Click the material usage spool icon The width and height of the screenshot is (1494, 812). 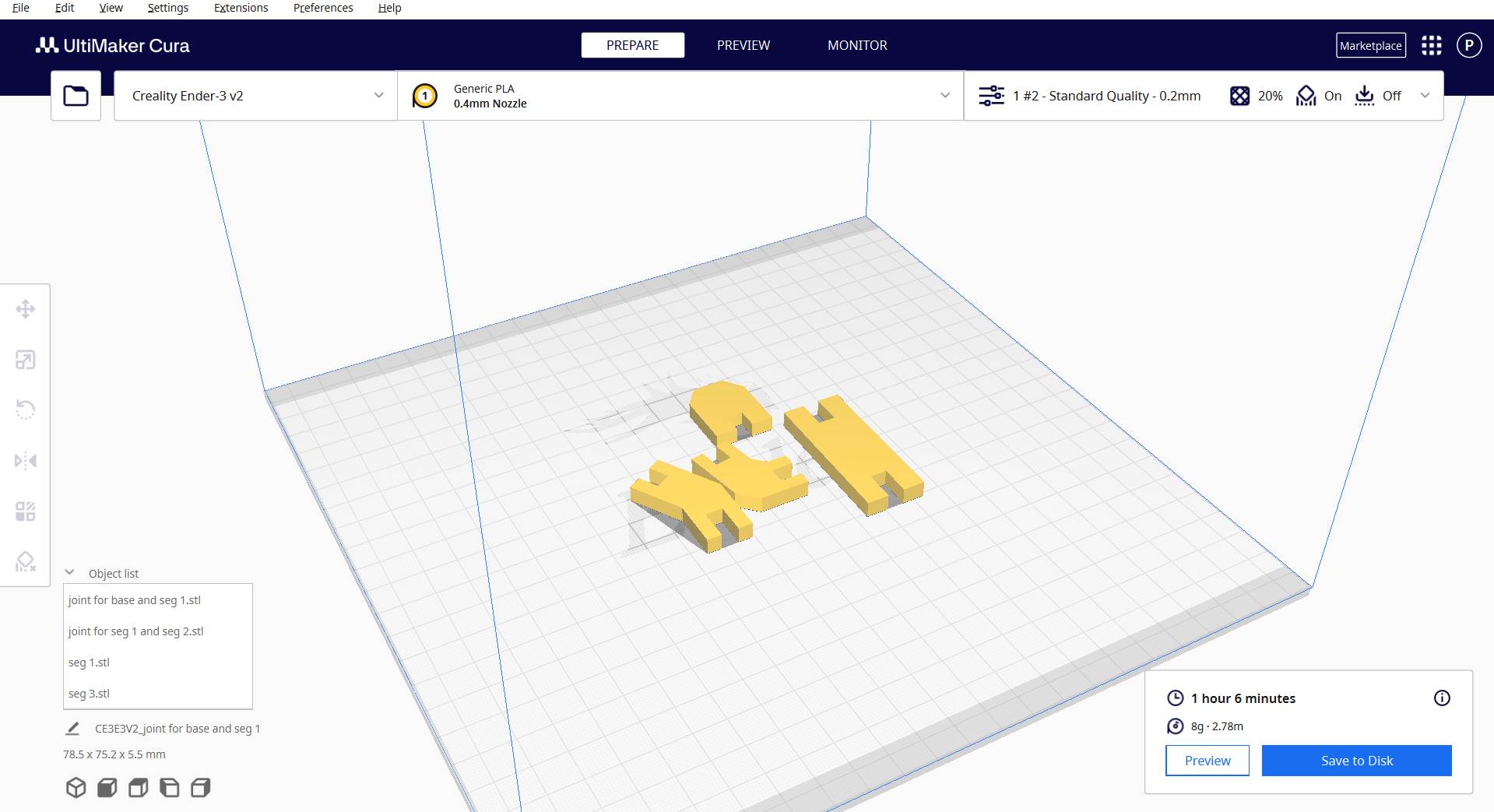1176,726
